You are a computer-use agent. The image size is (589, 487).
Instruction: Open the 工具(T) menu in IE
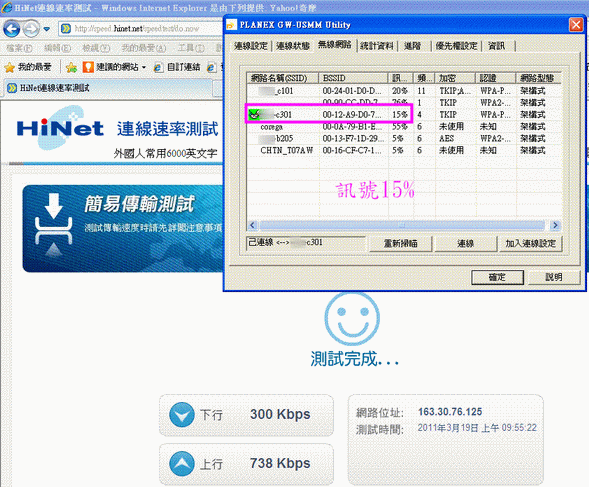[191, 48]
